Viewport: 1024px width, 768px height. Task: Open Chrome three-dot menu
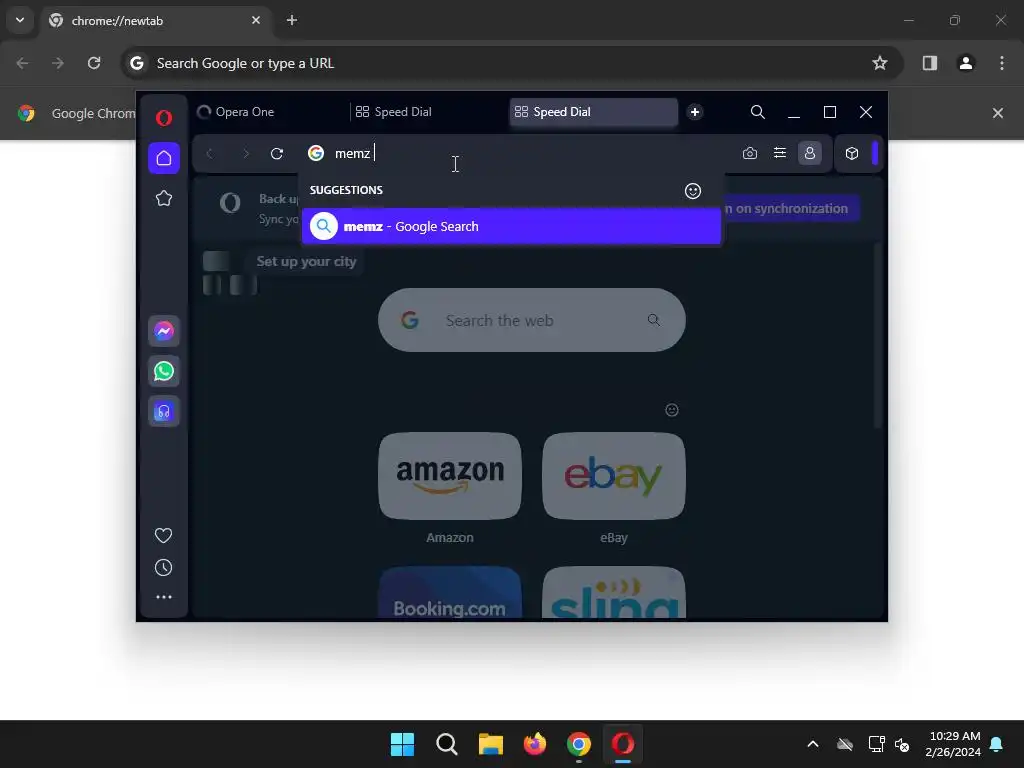[1002, 63]
